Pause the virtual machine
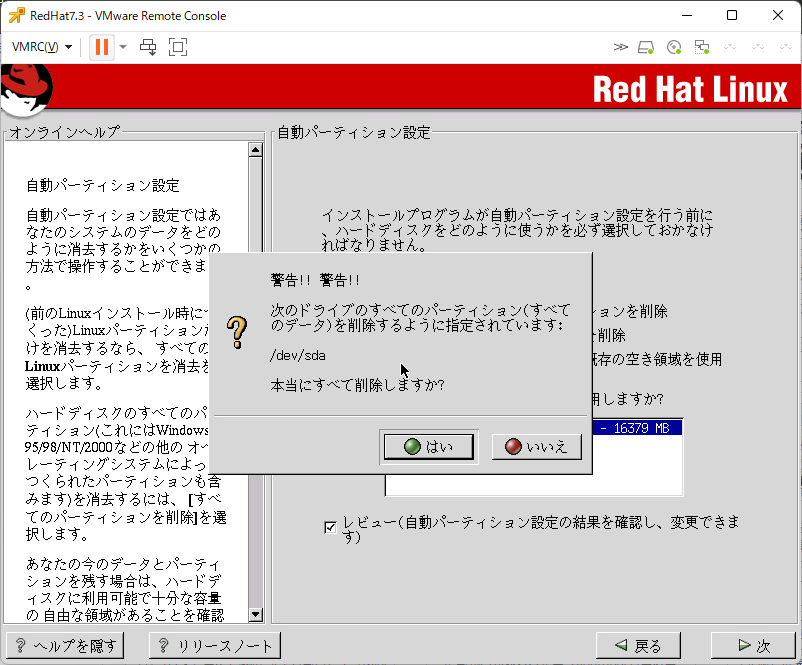 [x=102, y=47]
